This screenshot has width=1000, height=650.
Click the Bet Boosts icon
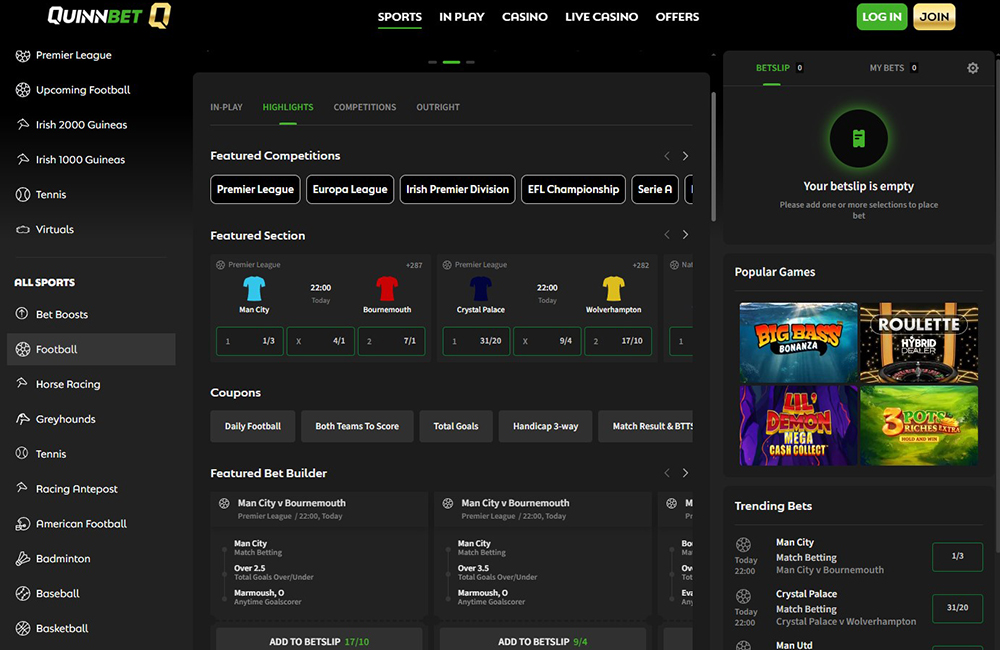pos(22,314)
